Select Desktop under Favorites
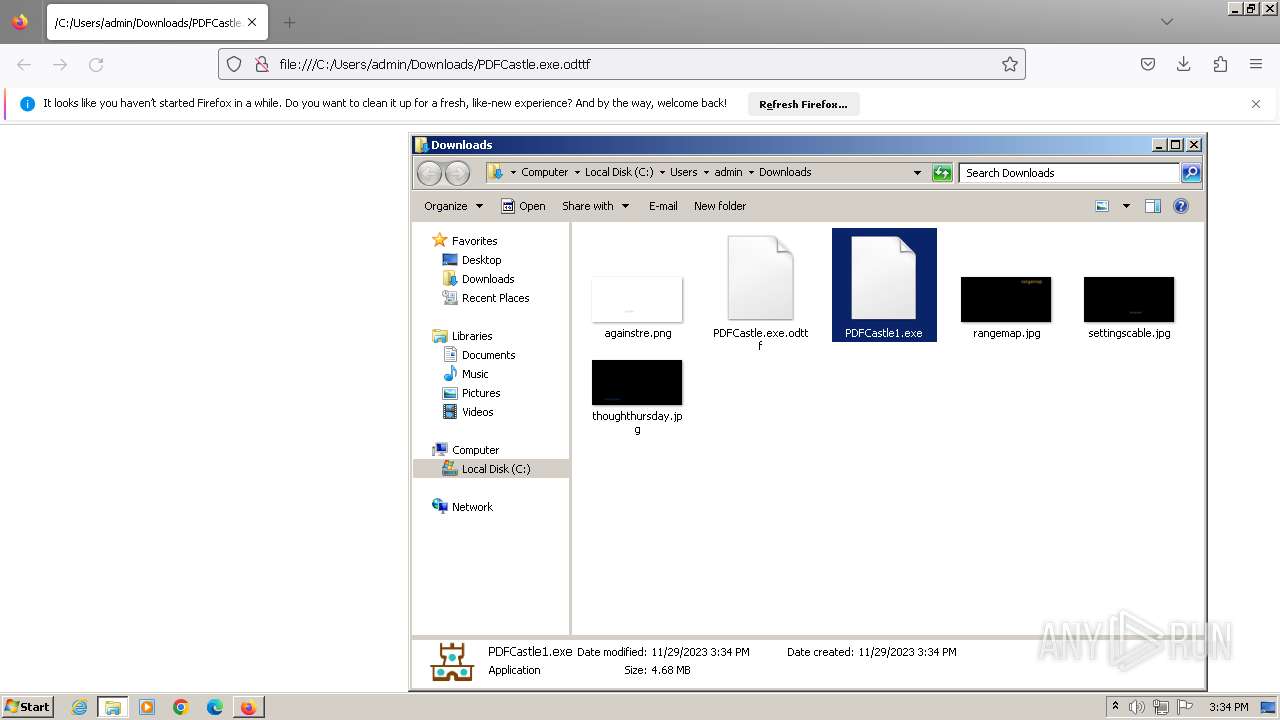Image resolution: width=1280 pixels, height=720 pixels. point(481,260)
